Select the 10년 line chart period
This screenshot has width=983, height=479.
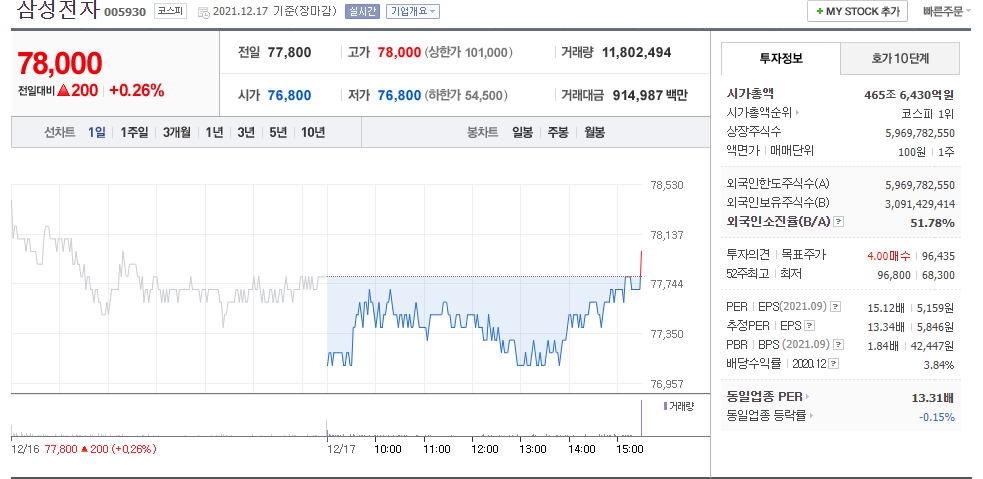tap(313, 132)
